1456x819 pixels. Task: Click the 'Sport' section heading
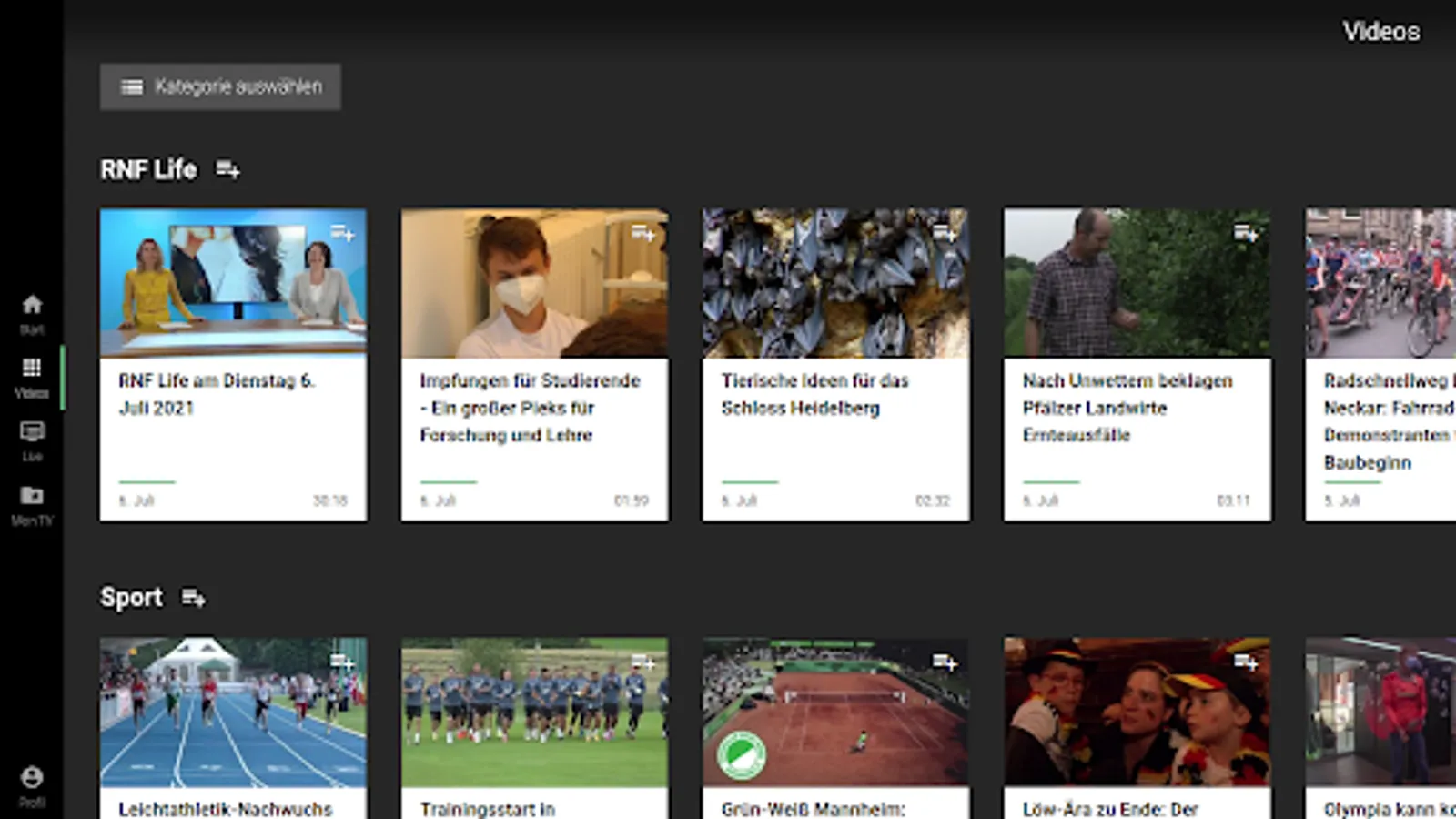[x=131, y=598]
